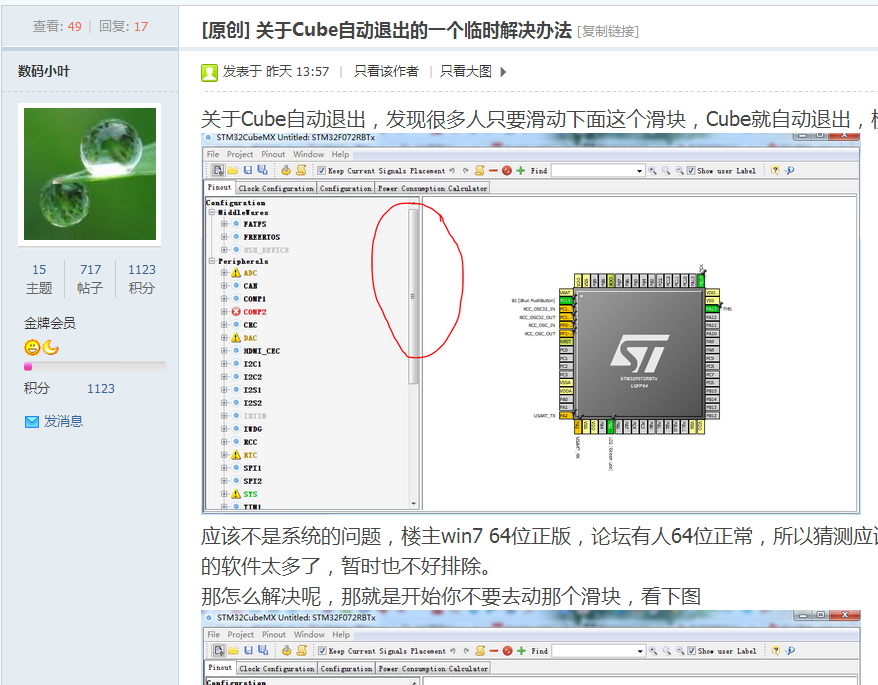
Task: Expand the HDMI_CEC peripheral node
Action: click(x=224, y=351)
